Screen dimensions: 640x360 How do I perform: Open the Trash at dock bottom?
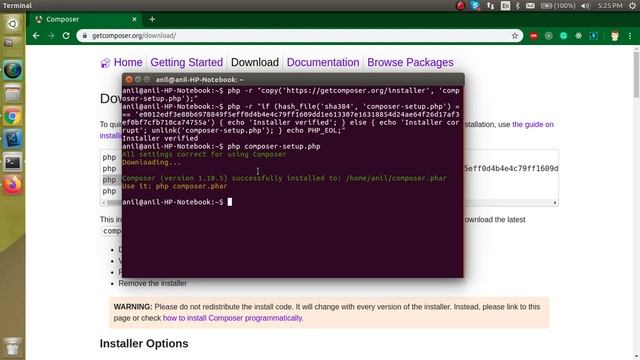coord(12,347)
